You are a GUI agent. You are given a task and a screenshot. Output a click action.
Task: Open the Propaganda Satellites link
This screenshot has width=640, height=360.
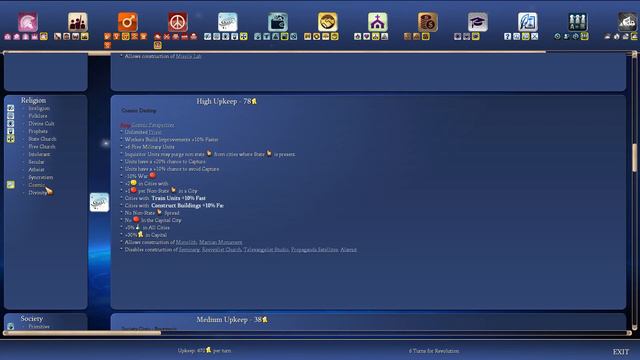click(x=315, y=250)
